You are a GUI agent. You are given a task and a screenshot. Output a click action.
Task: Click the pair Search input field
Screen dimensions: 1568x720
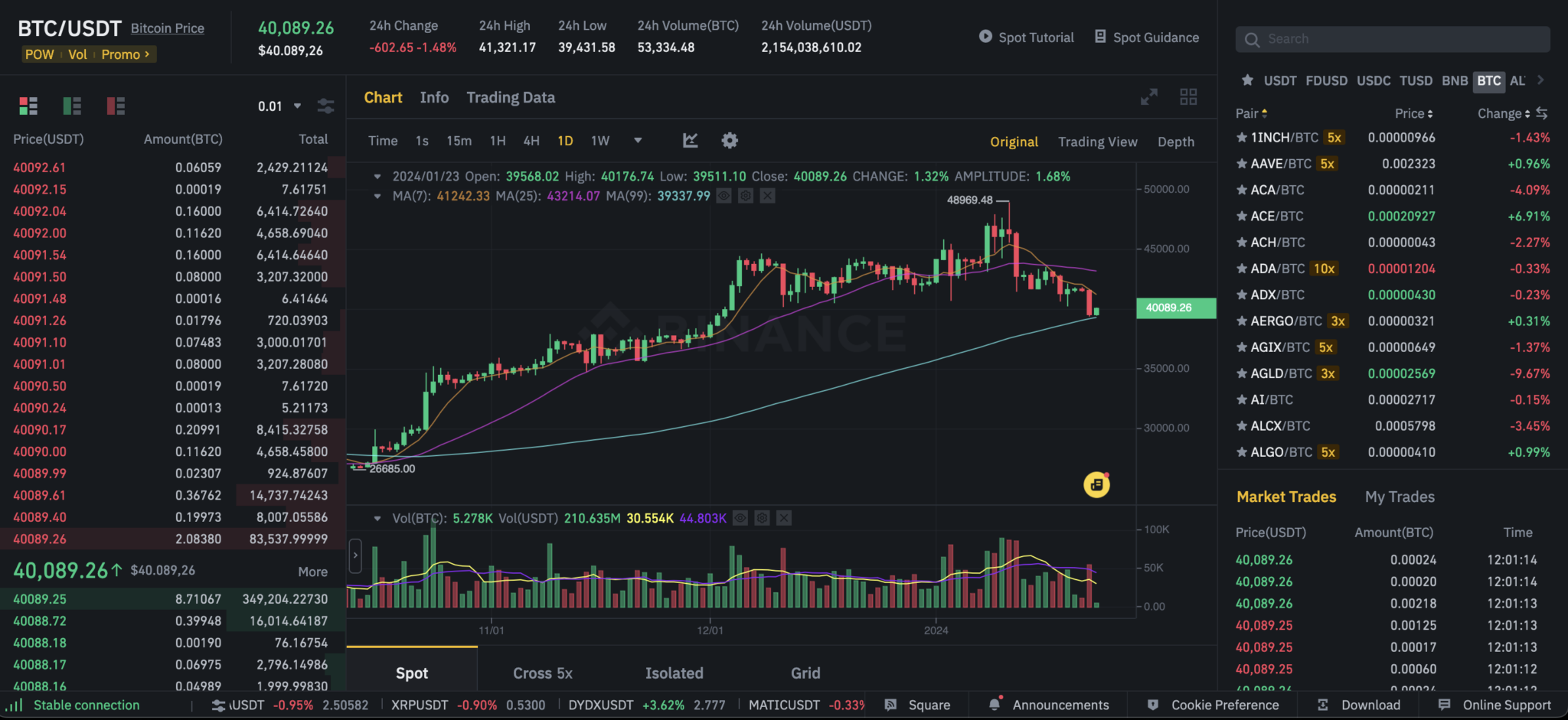click(x=1393, y=39)
